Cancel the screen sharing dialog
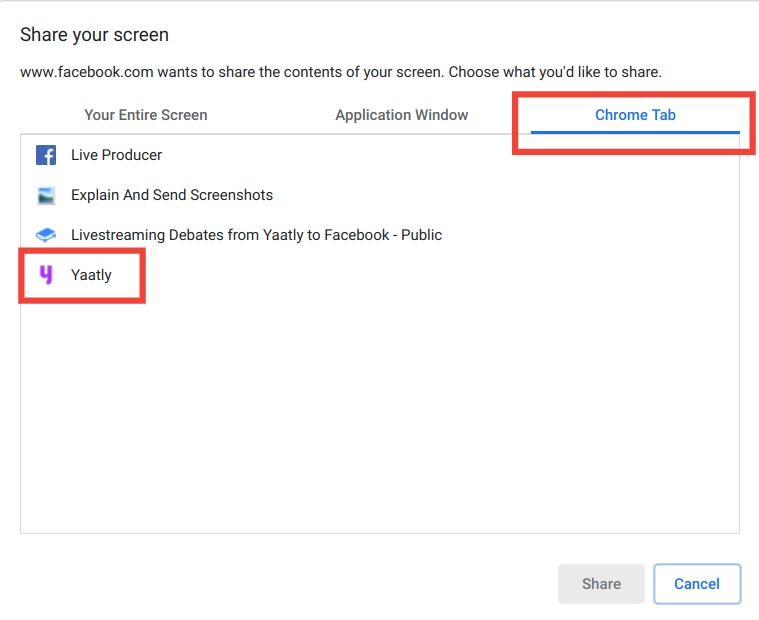The width and height of the screenshot is (759, 620). point(697,584)
